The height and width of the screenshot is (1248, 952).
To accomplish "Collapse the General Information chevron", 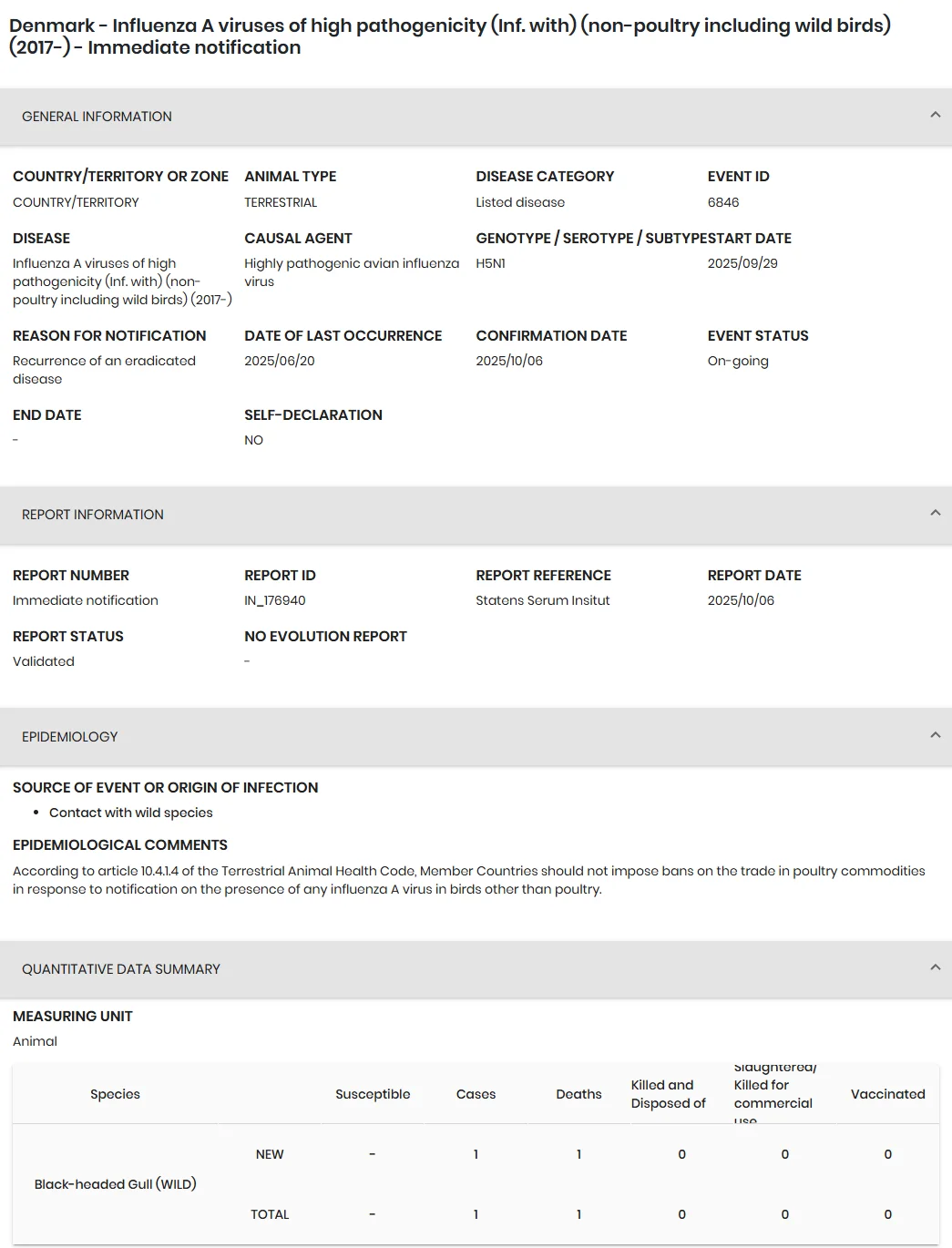I will 935,115.
